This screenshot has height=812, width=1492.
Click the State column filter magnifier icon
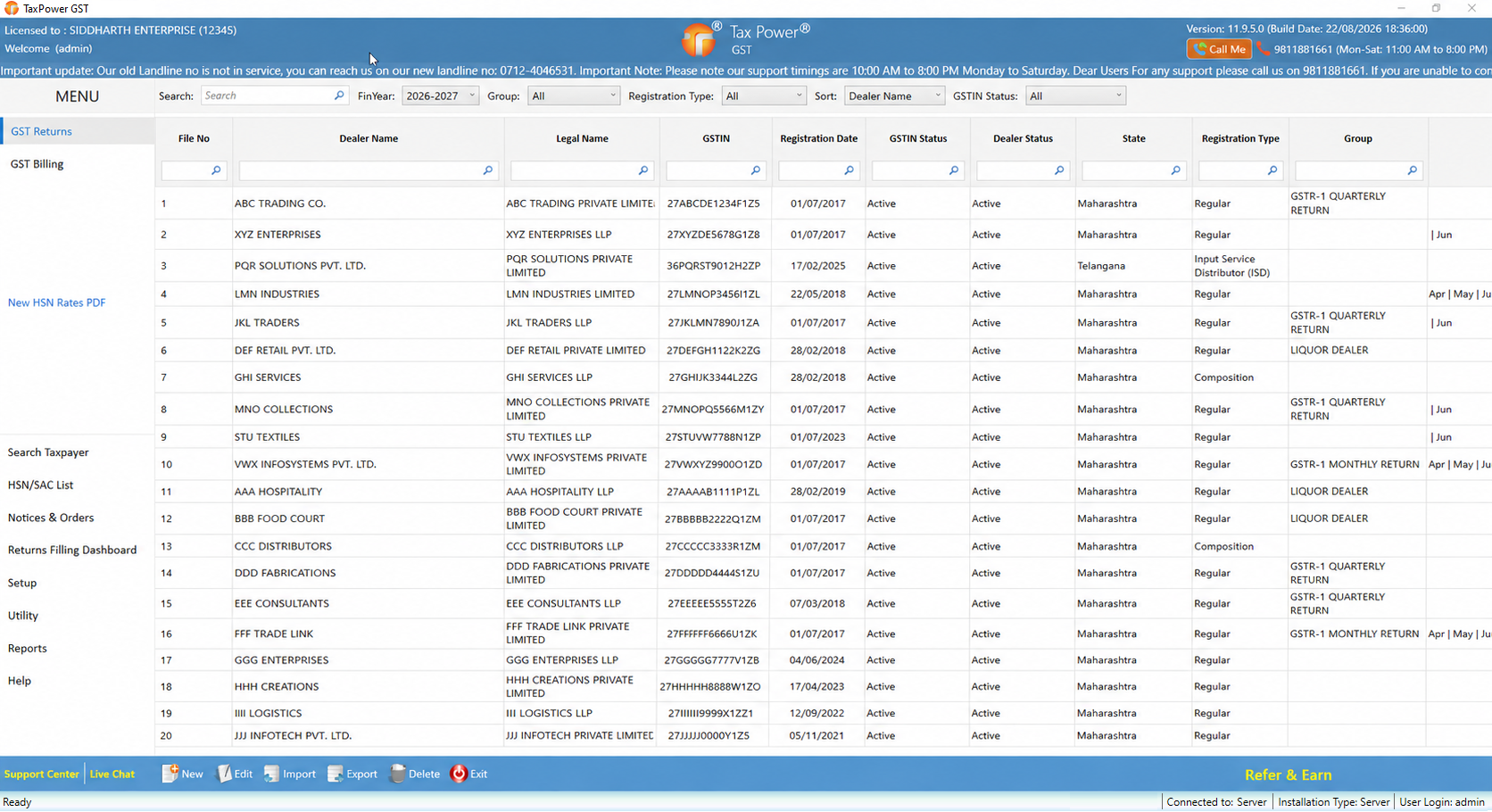click(1175, 170)
